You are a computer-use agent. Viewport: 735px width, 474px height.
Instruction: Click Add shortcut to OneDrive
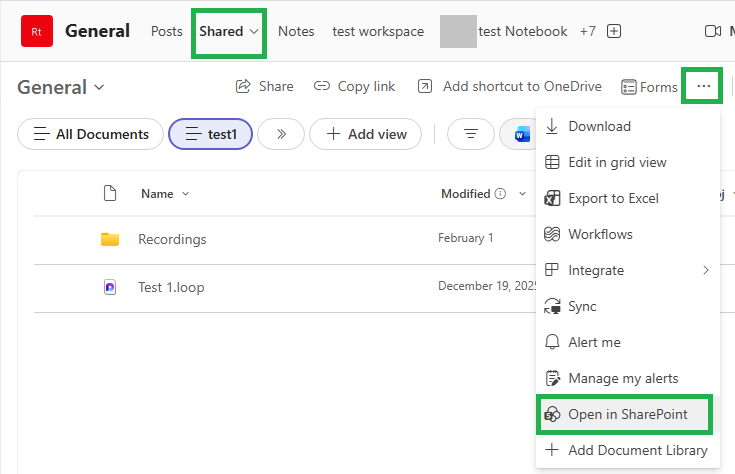(510, 86)
